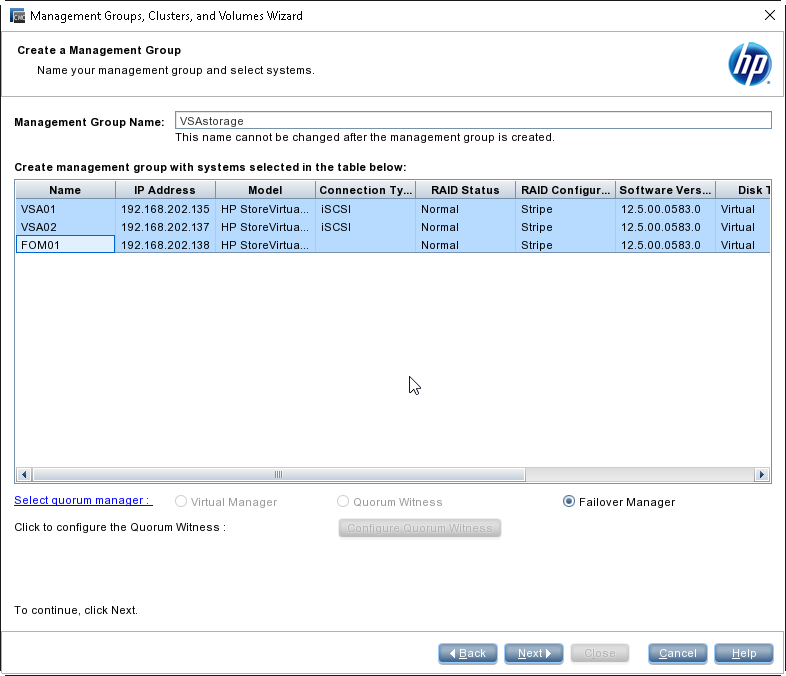Sort table by Name column header

(65, 190)
